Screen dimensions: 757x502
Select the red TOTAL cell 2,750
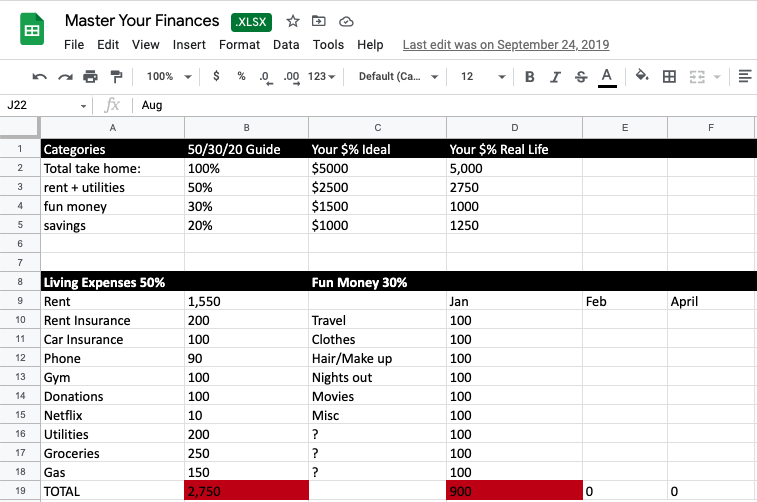246,491
